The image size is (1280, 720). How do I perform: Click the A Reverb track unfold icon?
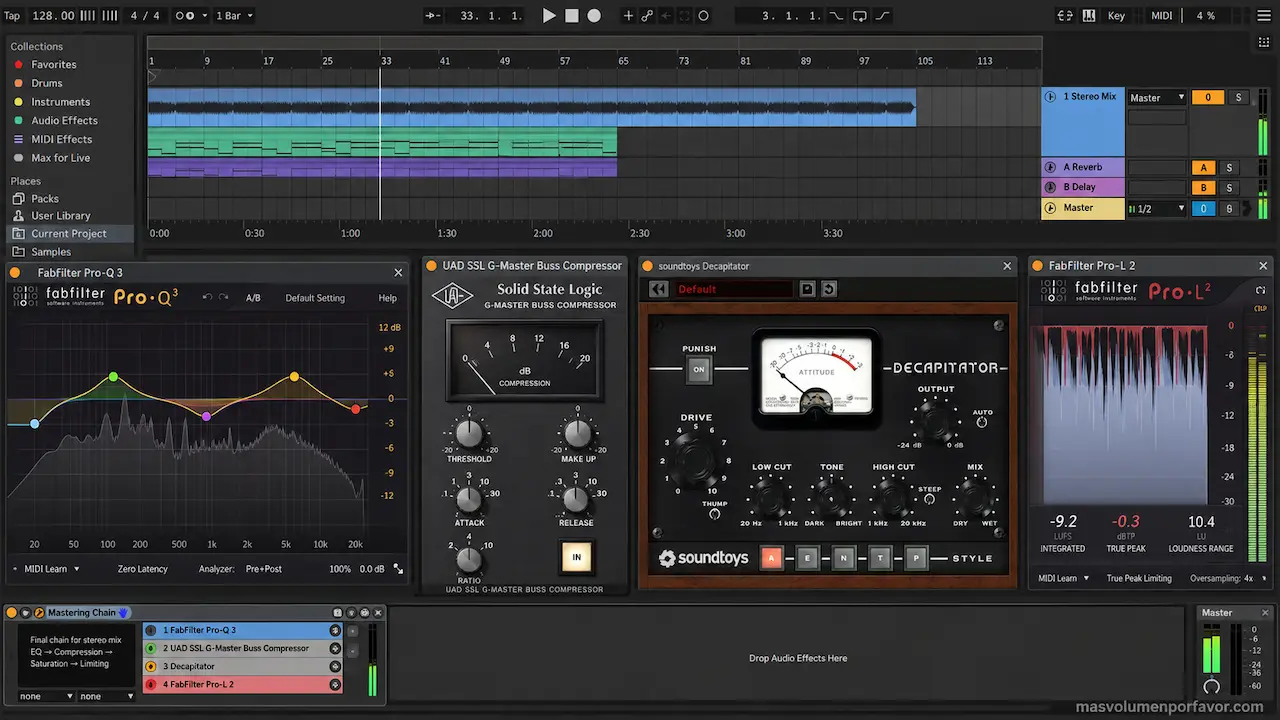1050,167
